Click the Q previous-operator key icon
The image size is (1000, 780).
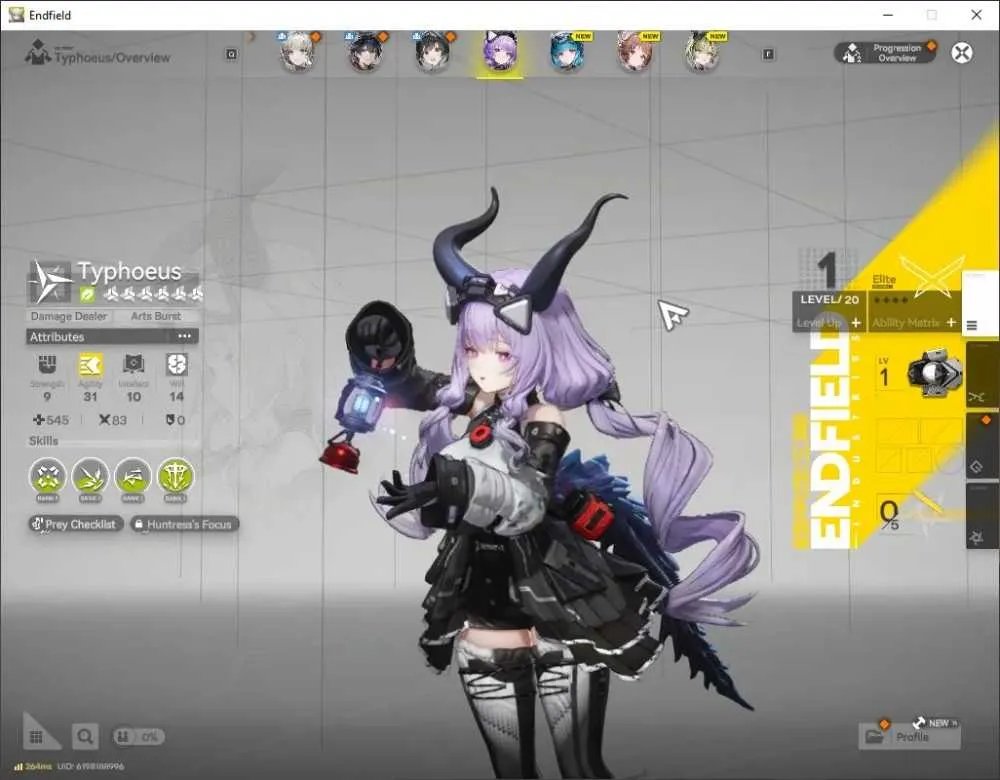click(x=232, y=54)
